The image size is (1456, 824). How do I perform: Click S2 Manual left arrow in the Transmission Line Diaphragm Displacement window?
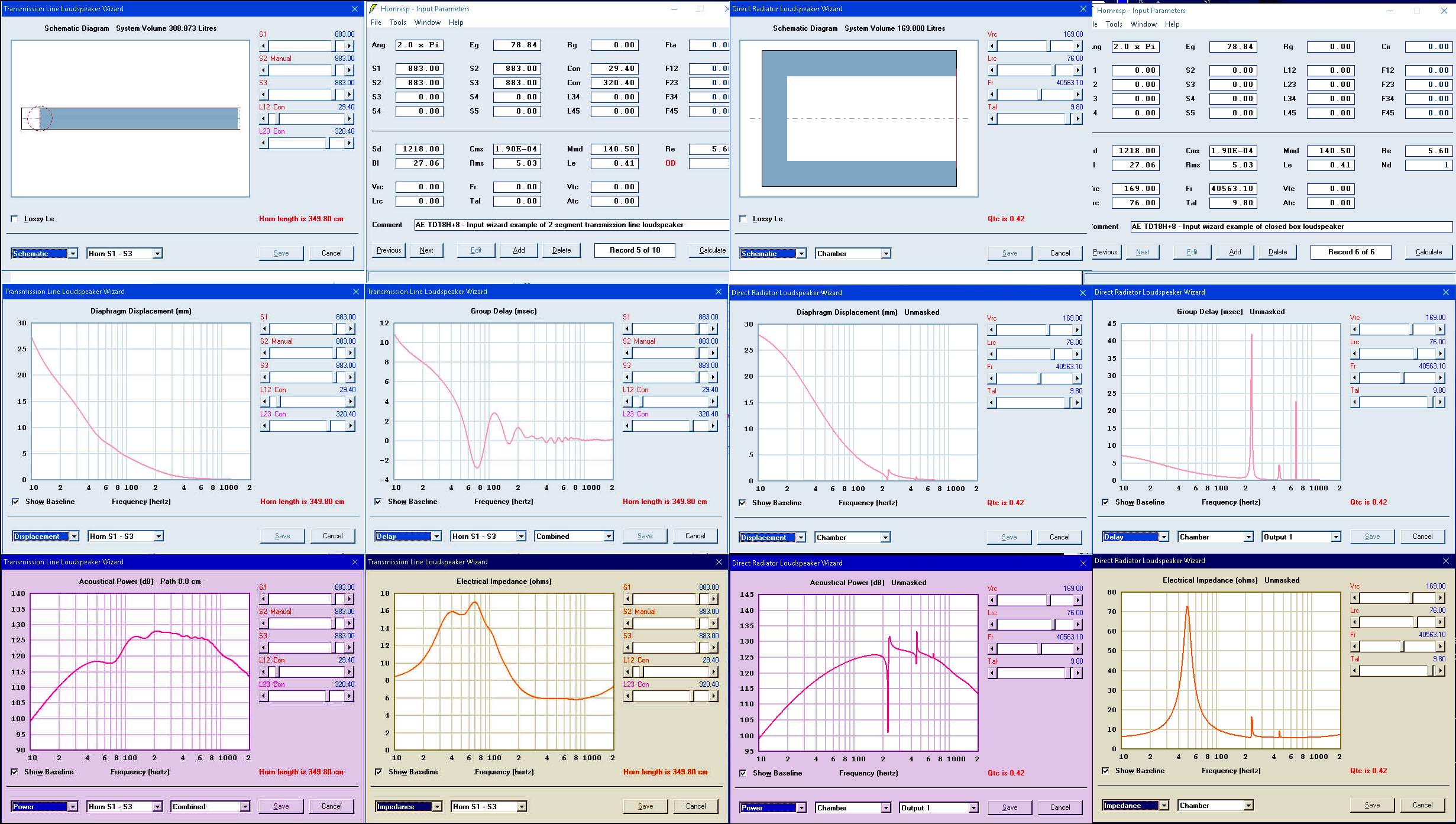click(265, 353)
